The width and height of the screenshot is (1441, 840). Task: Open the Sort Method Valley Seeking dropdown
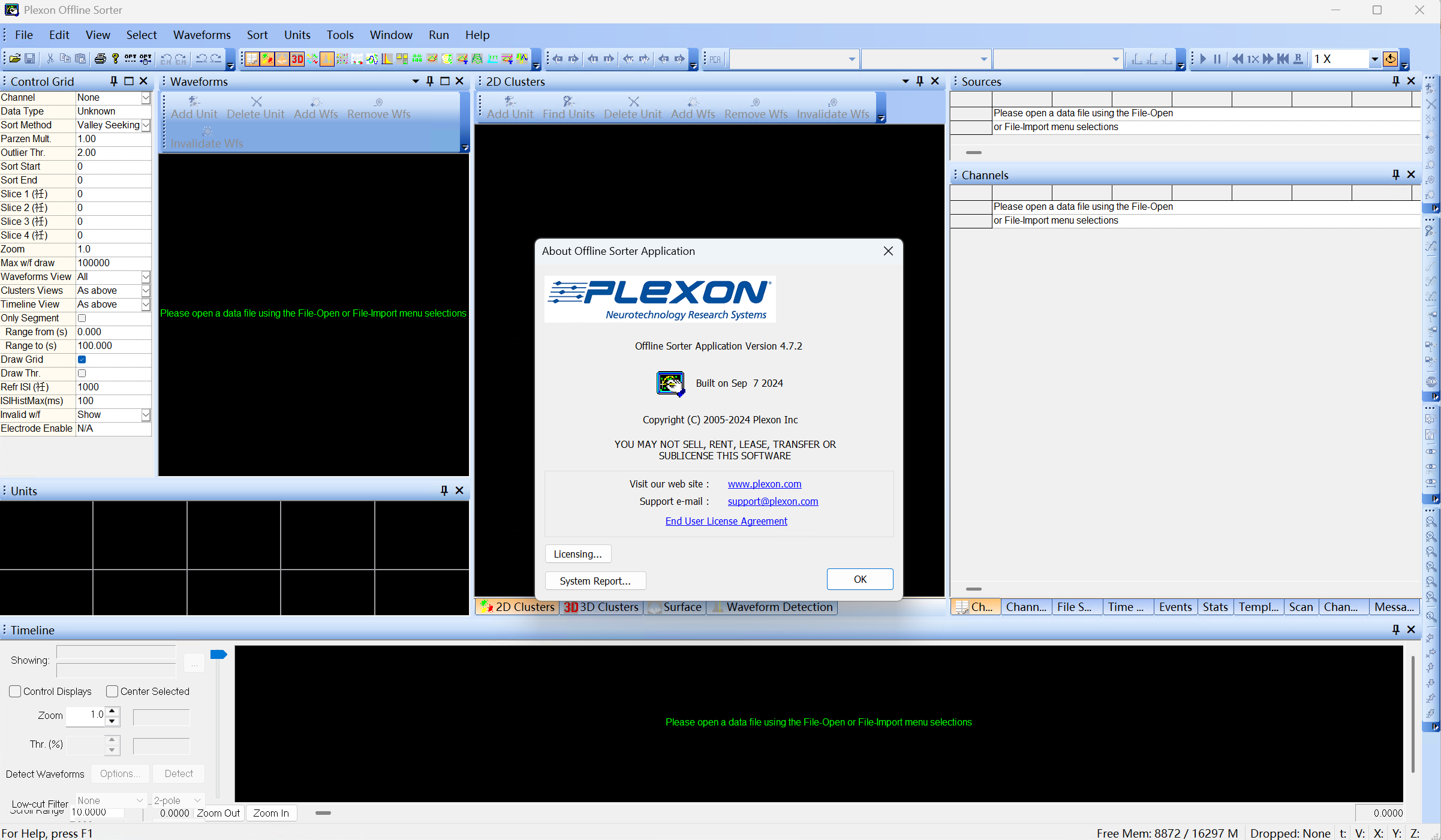click(146, 125)
